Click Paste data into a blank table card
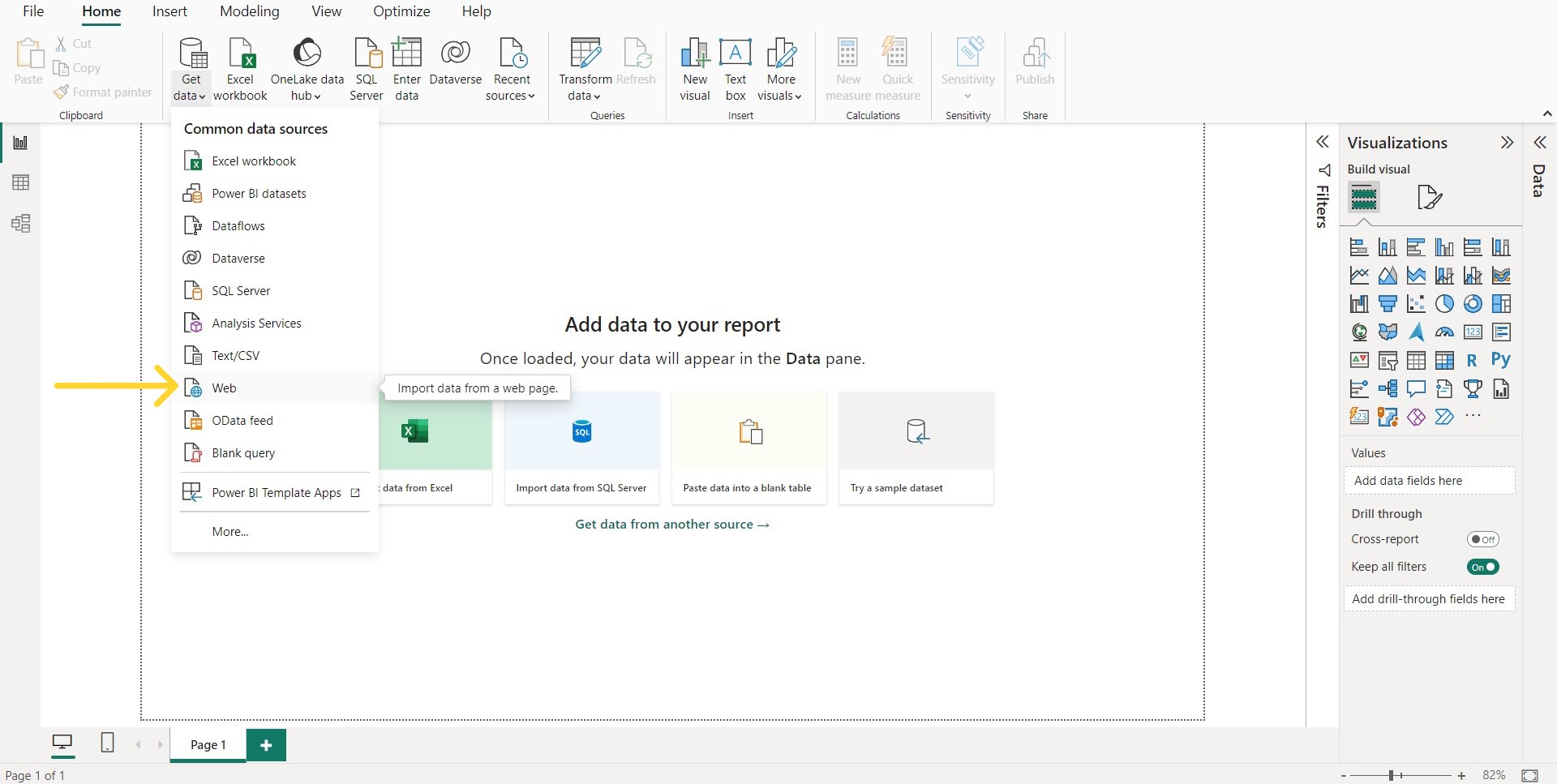1557x784 pixels. click(748, 448)
